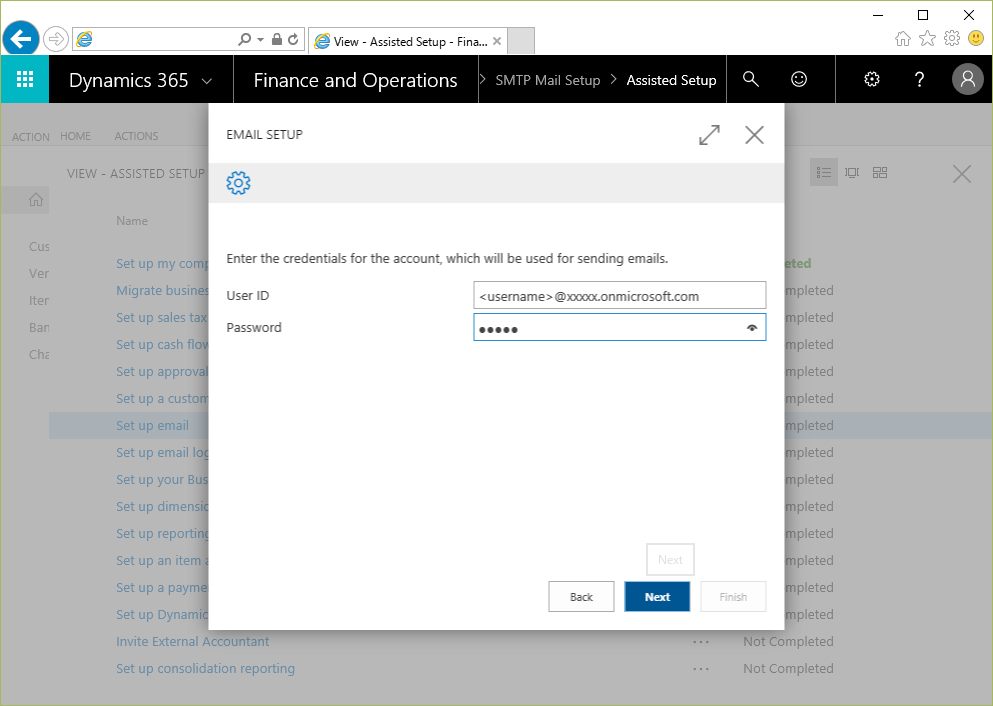Image resolution: width=993 pixels, height=706 pixels.
Task: Click the greyed Next button above
Action: tap(670, 560)
